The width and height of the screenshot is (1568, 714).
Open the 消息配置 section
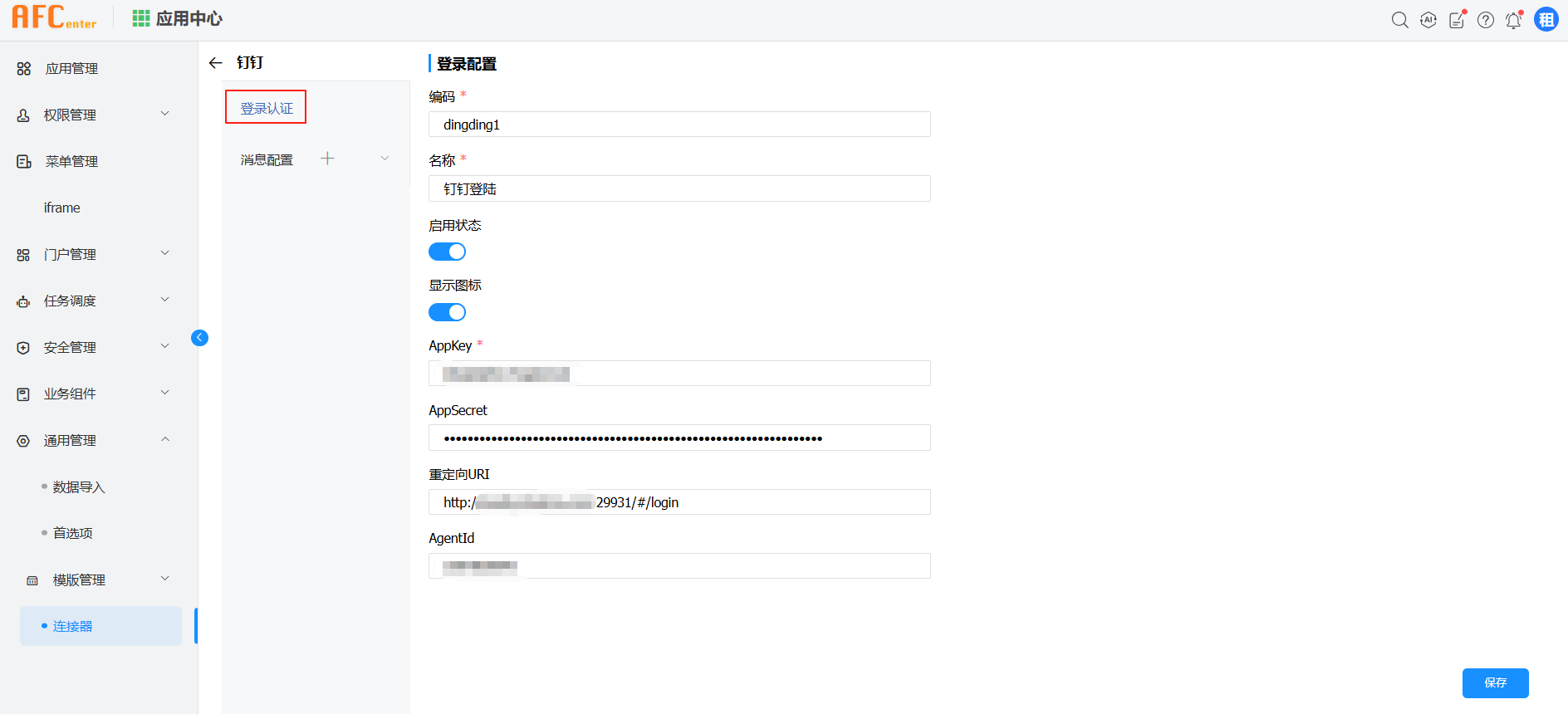point(267,160)
